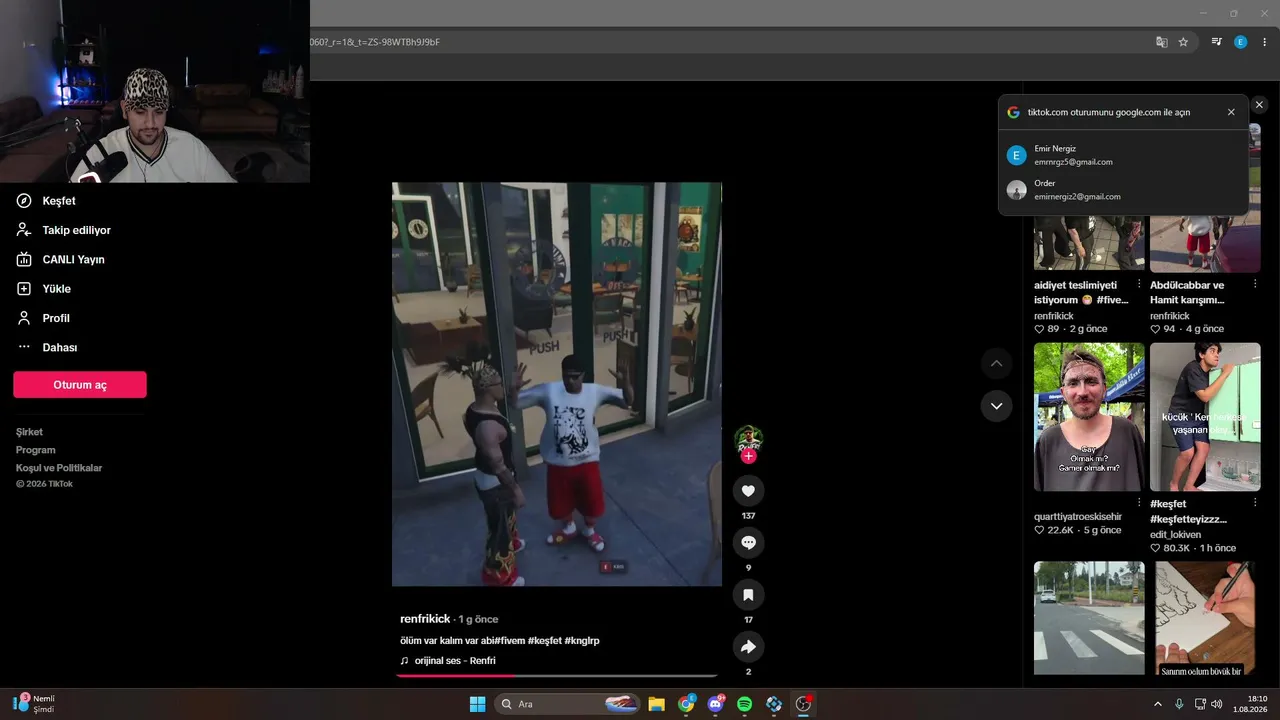Image resolution: width=1280 pixels, height=720 pixels.
Task: Open the Program footer link
Action: [x=35, y=450]
